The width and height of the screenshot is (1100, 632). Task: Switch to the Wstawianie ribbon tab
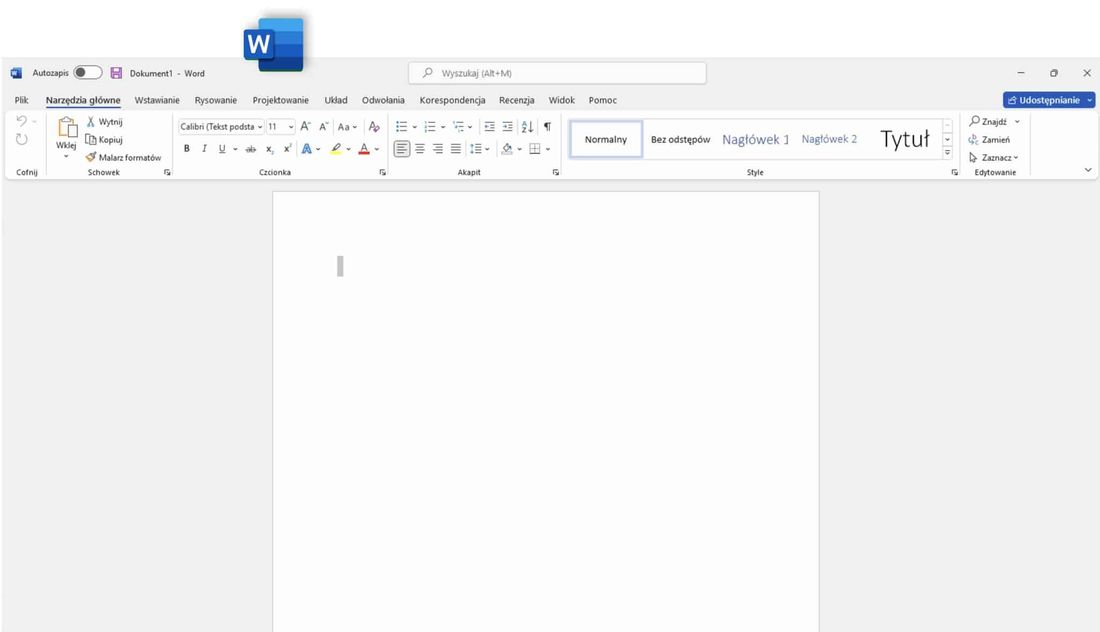coord(156,100)
